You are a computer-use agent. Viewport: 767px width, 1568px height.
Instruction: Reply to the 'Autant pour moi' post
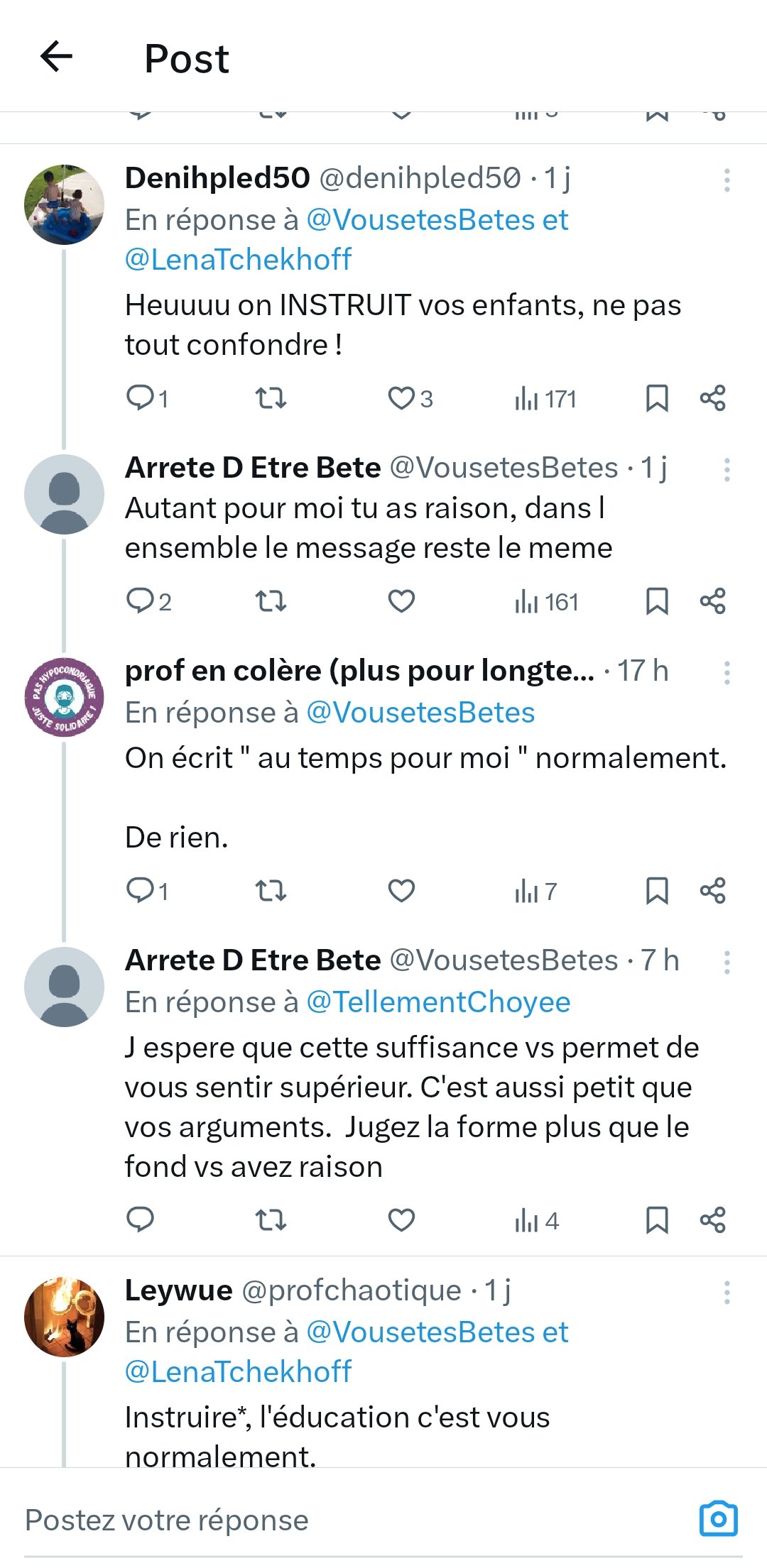coord(140,601)
